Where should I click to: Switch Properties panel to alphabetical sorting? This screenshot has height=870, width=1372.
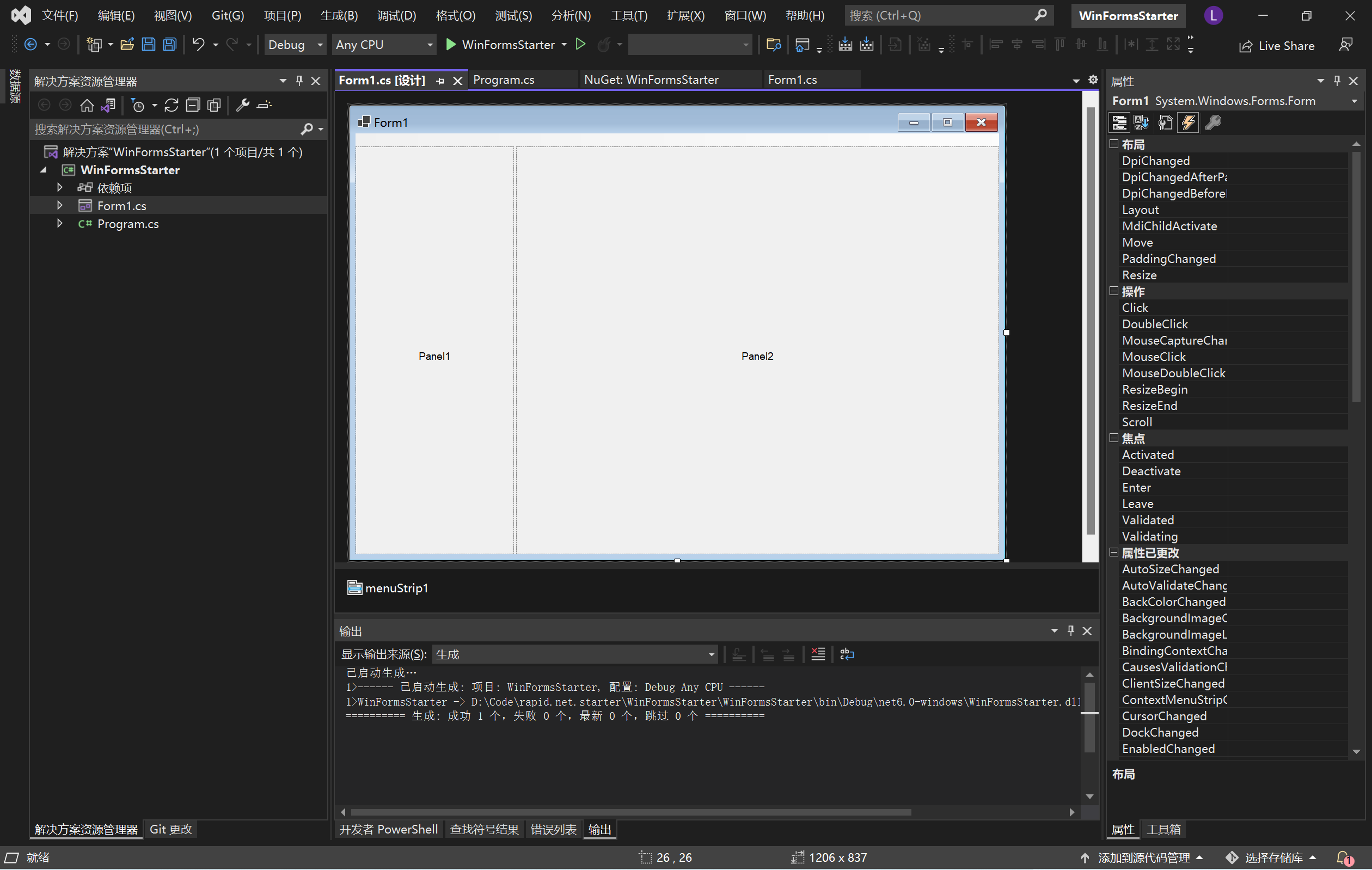(x=1141, y=122)
